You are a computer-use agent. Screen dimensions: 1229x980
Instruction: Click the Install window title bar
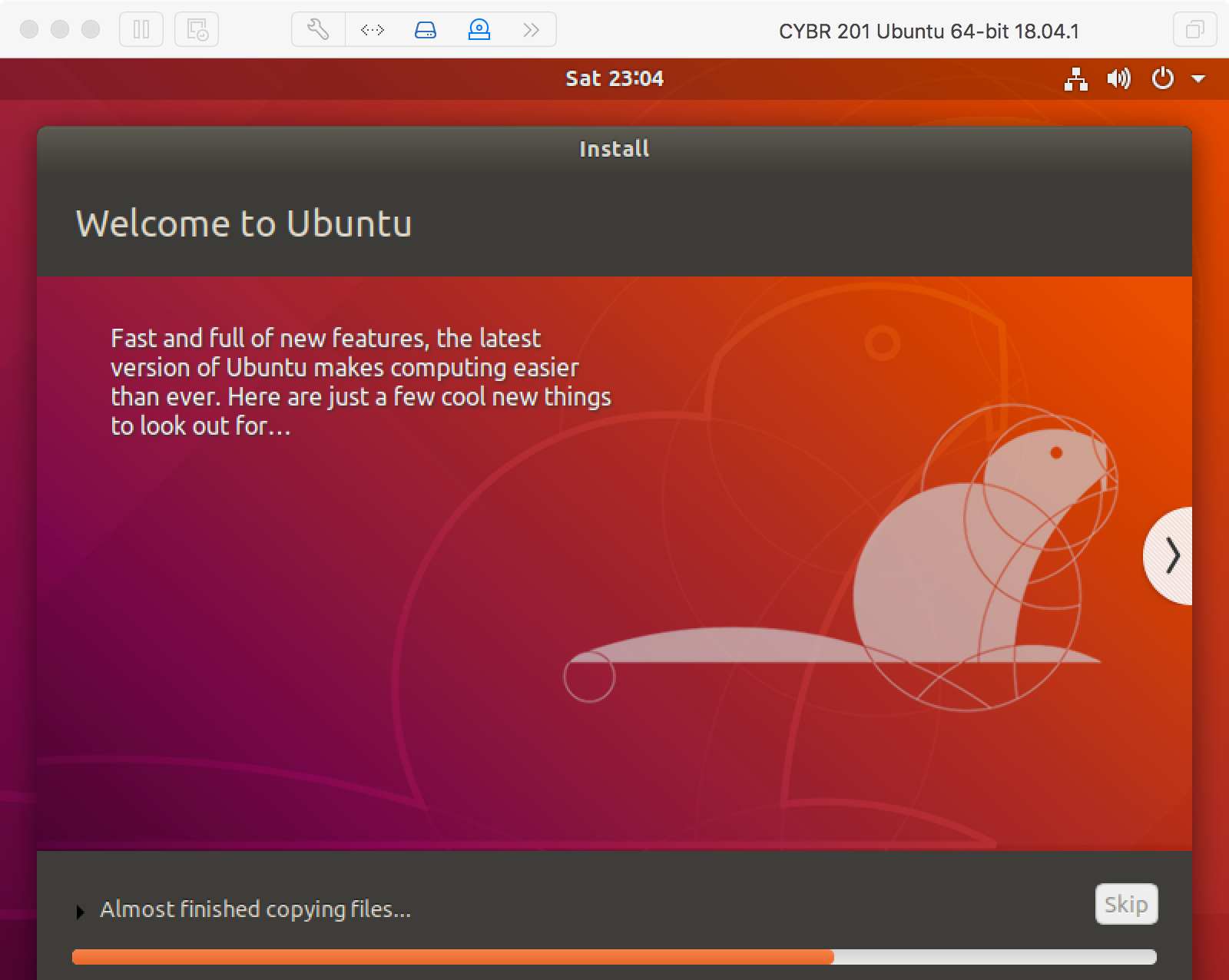tap(614, 148)
